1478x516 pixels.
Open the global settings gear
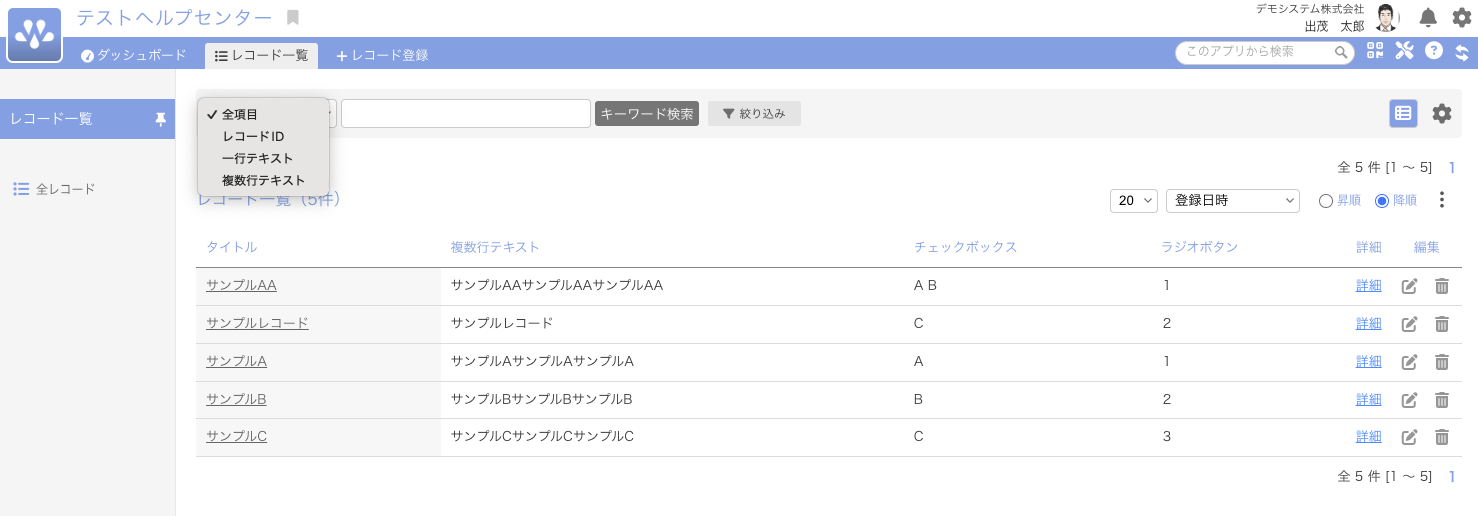pyautogui.click(x=1461, y=17)
